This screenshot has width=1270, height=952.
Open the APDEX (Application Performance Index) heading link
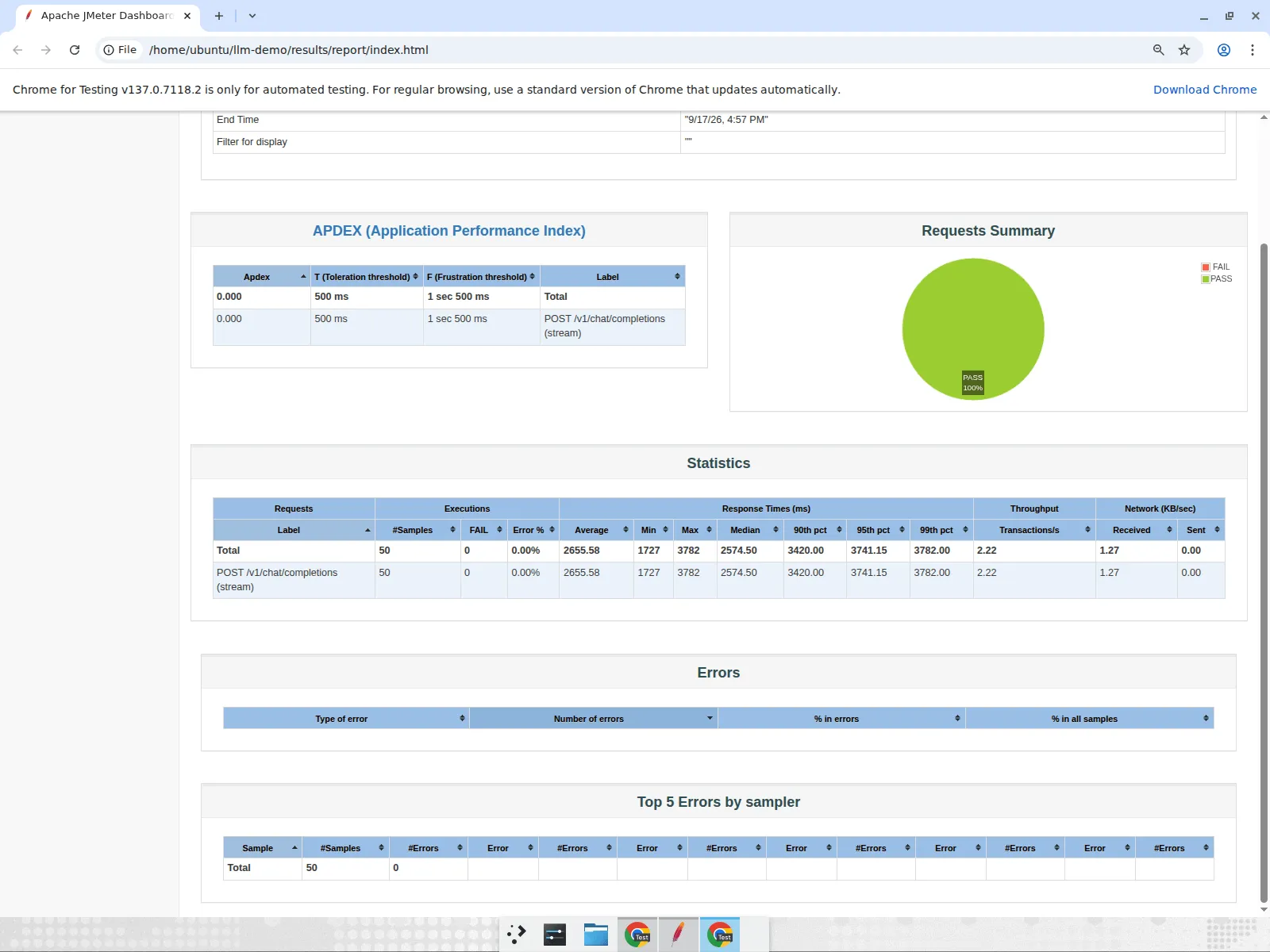click(x=449, y=231)
